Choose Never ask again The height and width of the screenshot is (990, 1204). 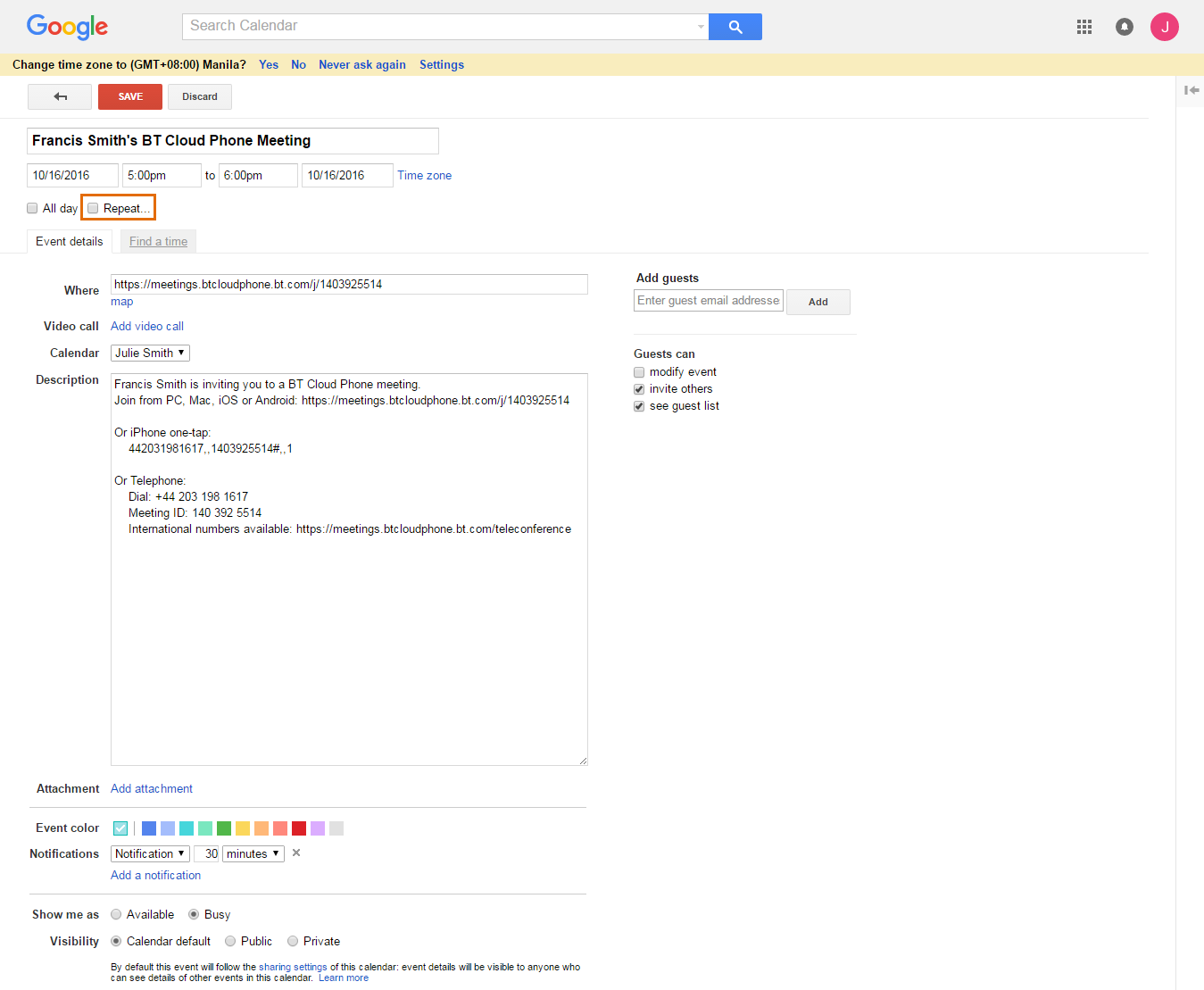362,64
